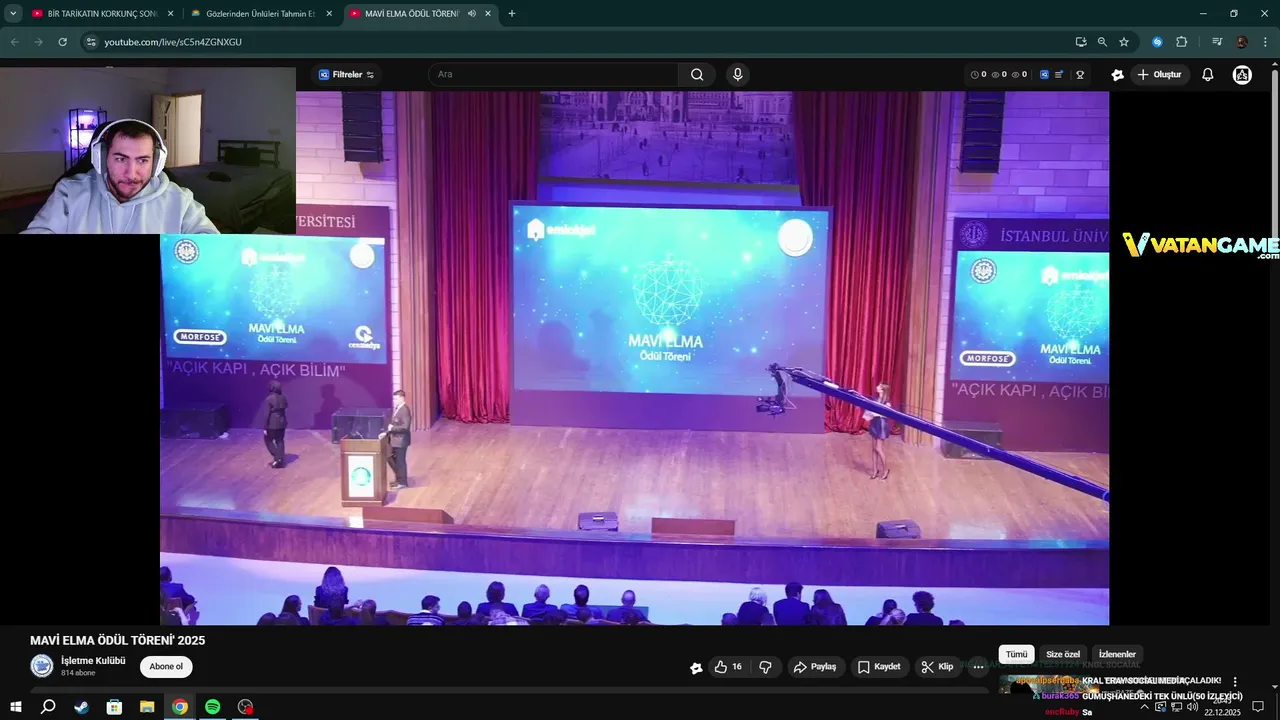Open İşletme Kulübü channel avatar
This screenshot has height=720, width=1280.
(x=42, y=666)
